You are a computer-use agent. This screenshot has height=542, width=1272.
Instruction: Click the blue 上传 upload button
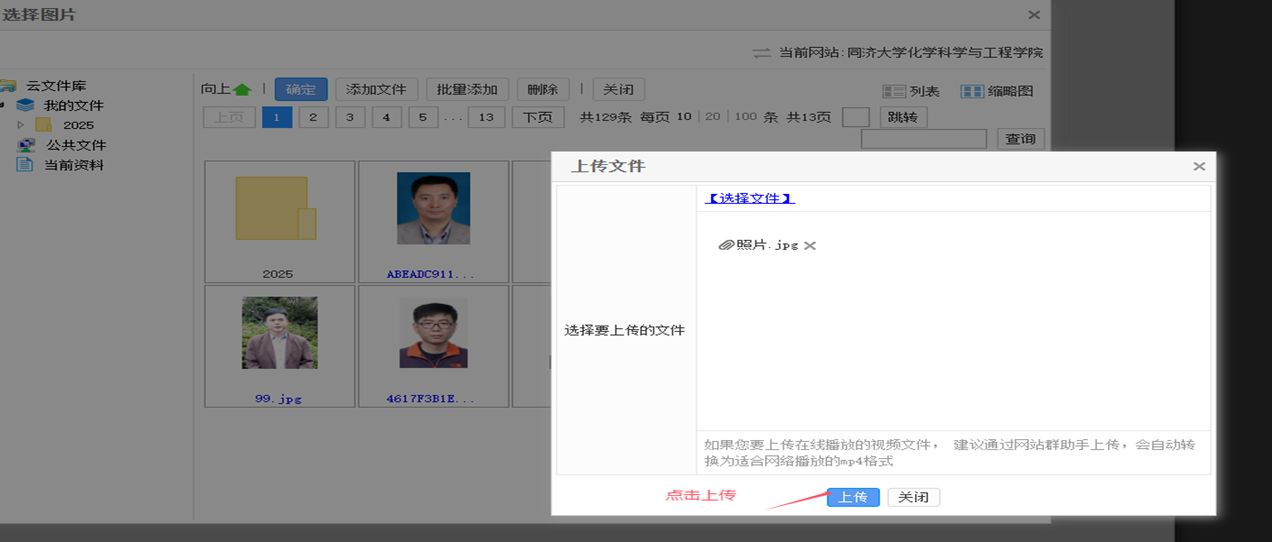853,497
